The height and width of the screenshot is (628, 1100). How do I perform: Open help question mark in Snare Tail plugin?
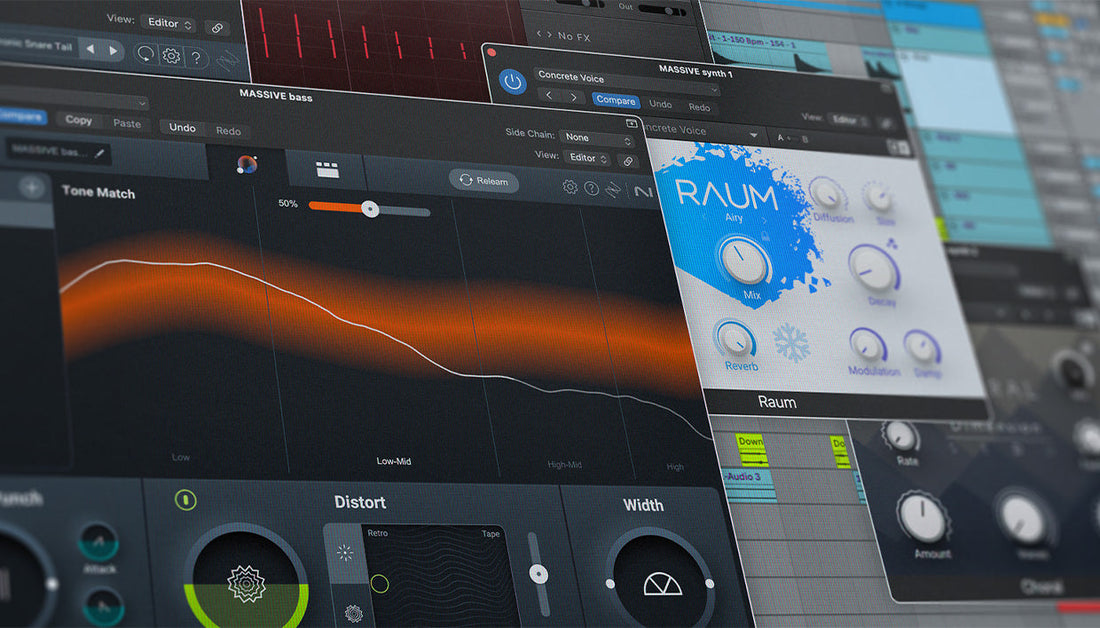[x=196, y=58]
